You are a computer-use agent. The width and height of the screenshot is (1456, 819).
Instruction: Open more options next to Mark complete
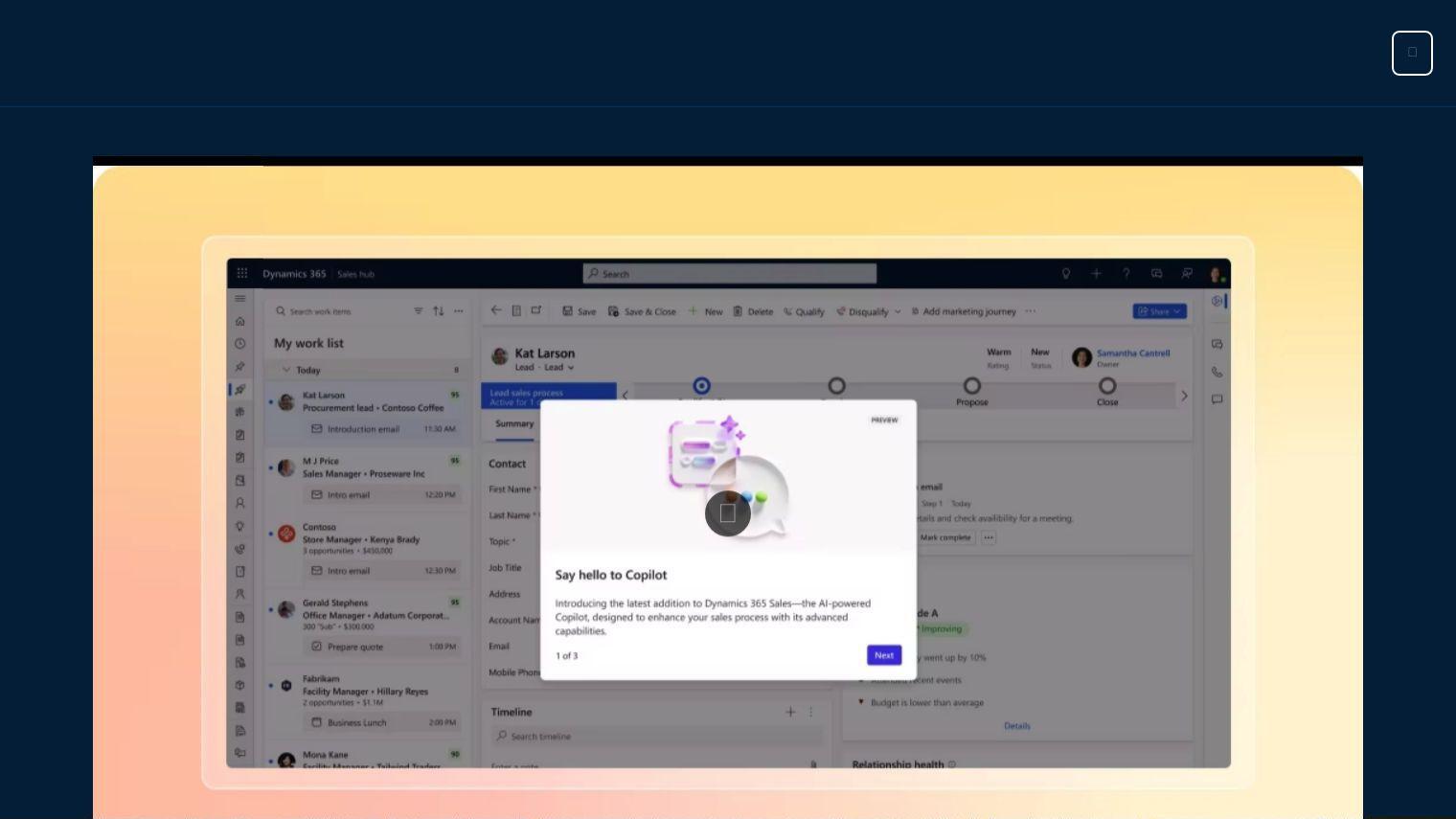(989, 537)
